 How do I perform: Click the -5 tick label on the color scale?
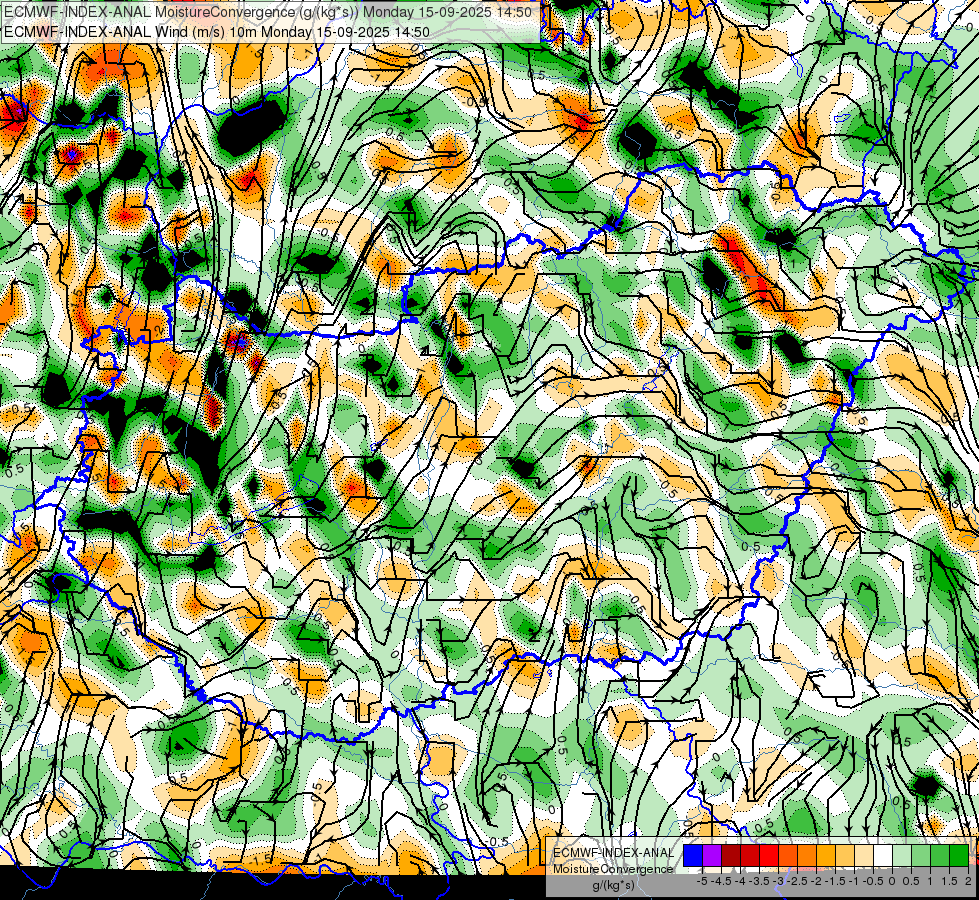(x=702, y=881)
